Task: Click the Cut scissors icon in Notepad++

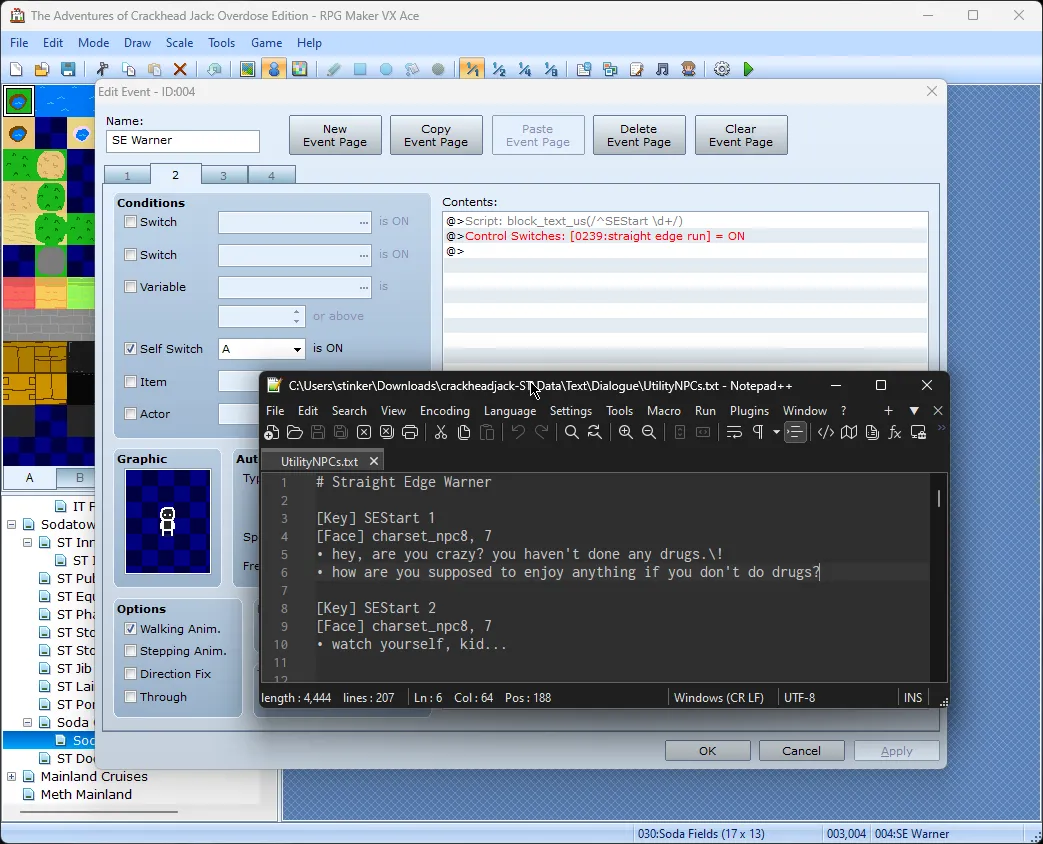Action: (x=440, y=432)
